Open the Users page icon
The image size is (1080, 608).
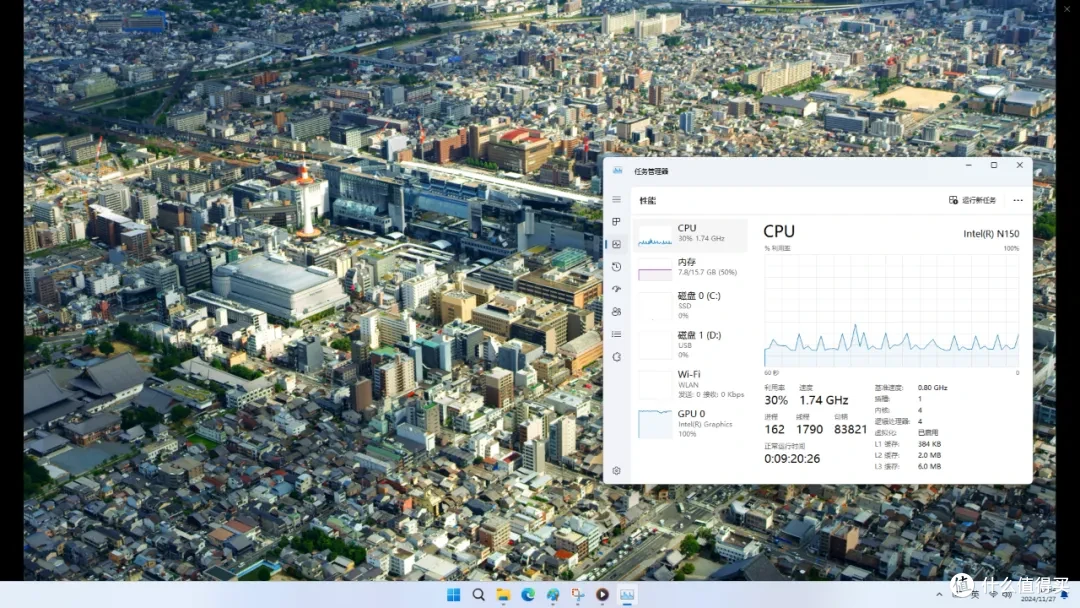click(616, 312)
